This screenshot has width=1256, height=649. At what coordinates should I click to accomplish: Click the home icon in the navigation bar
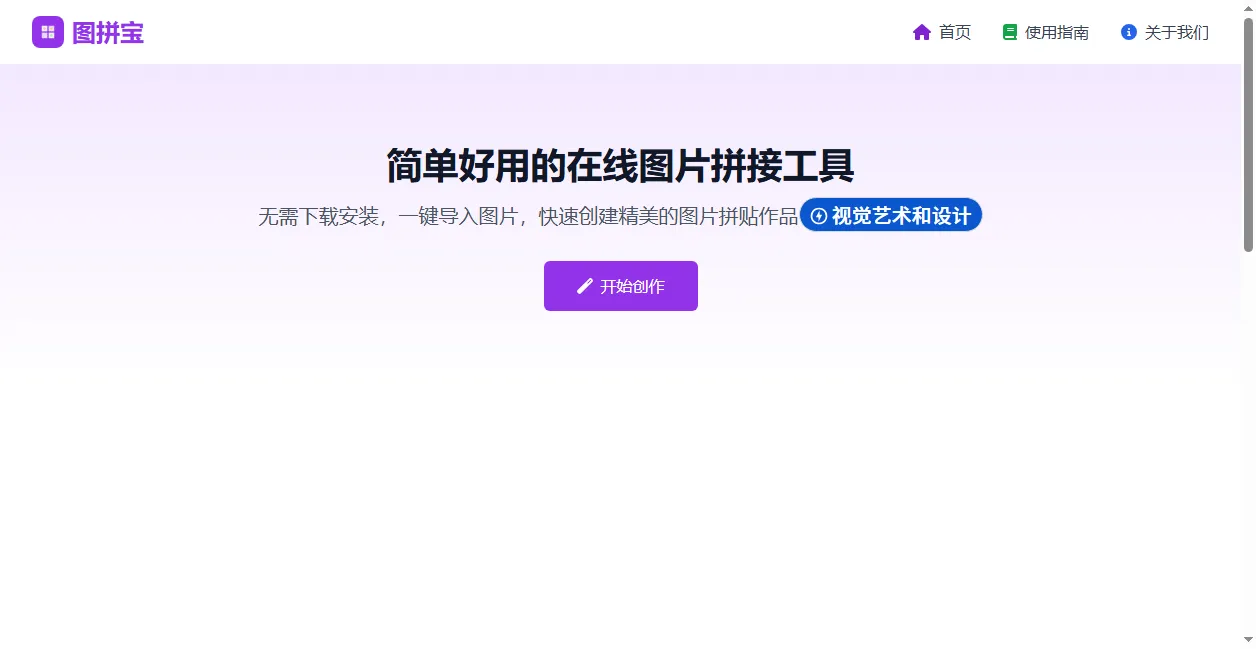click(922, 31)
